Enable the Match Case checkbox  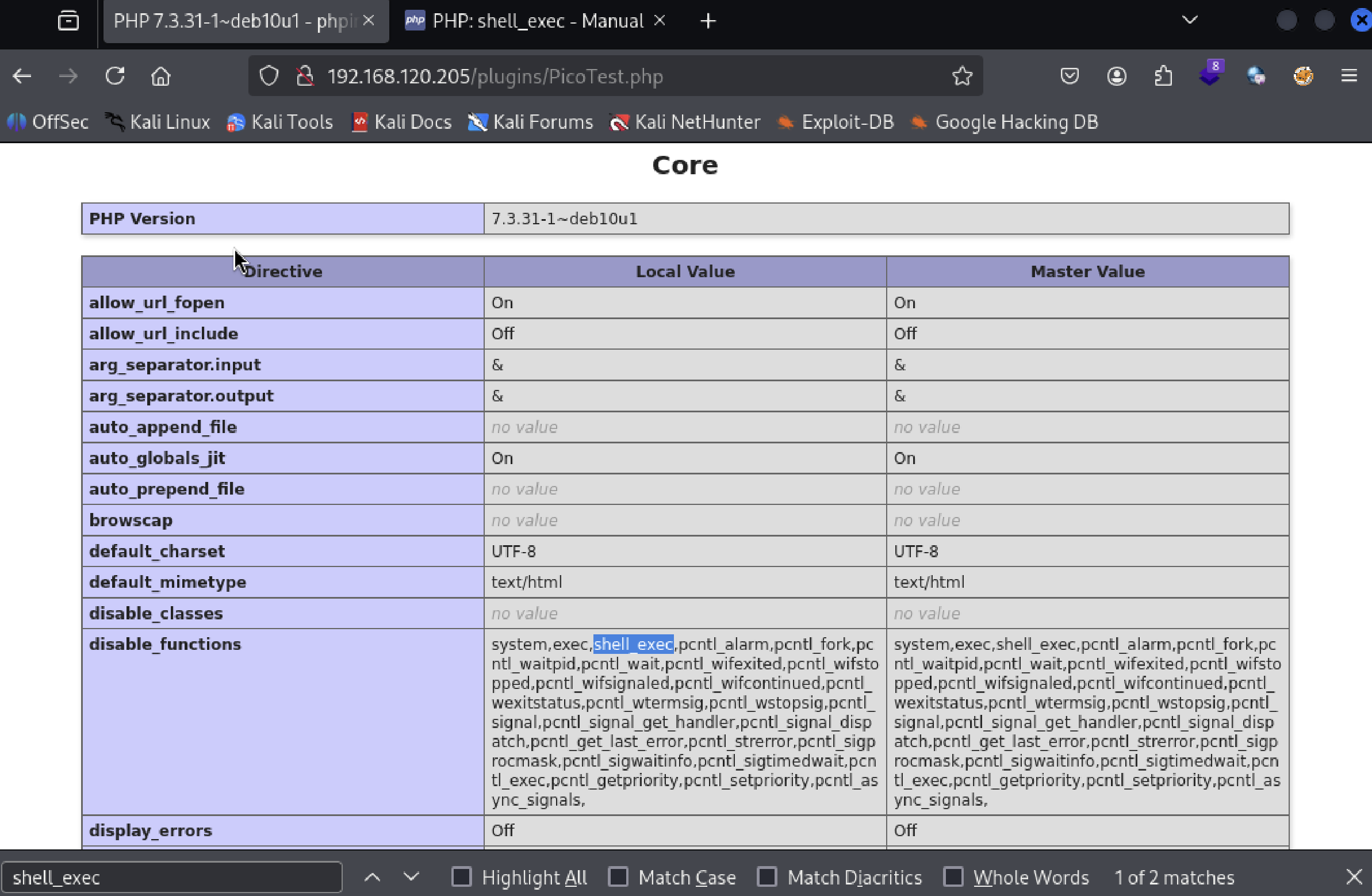pyautogui.click(x=618, y=877)
